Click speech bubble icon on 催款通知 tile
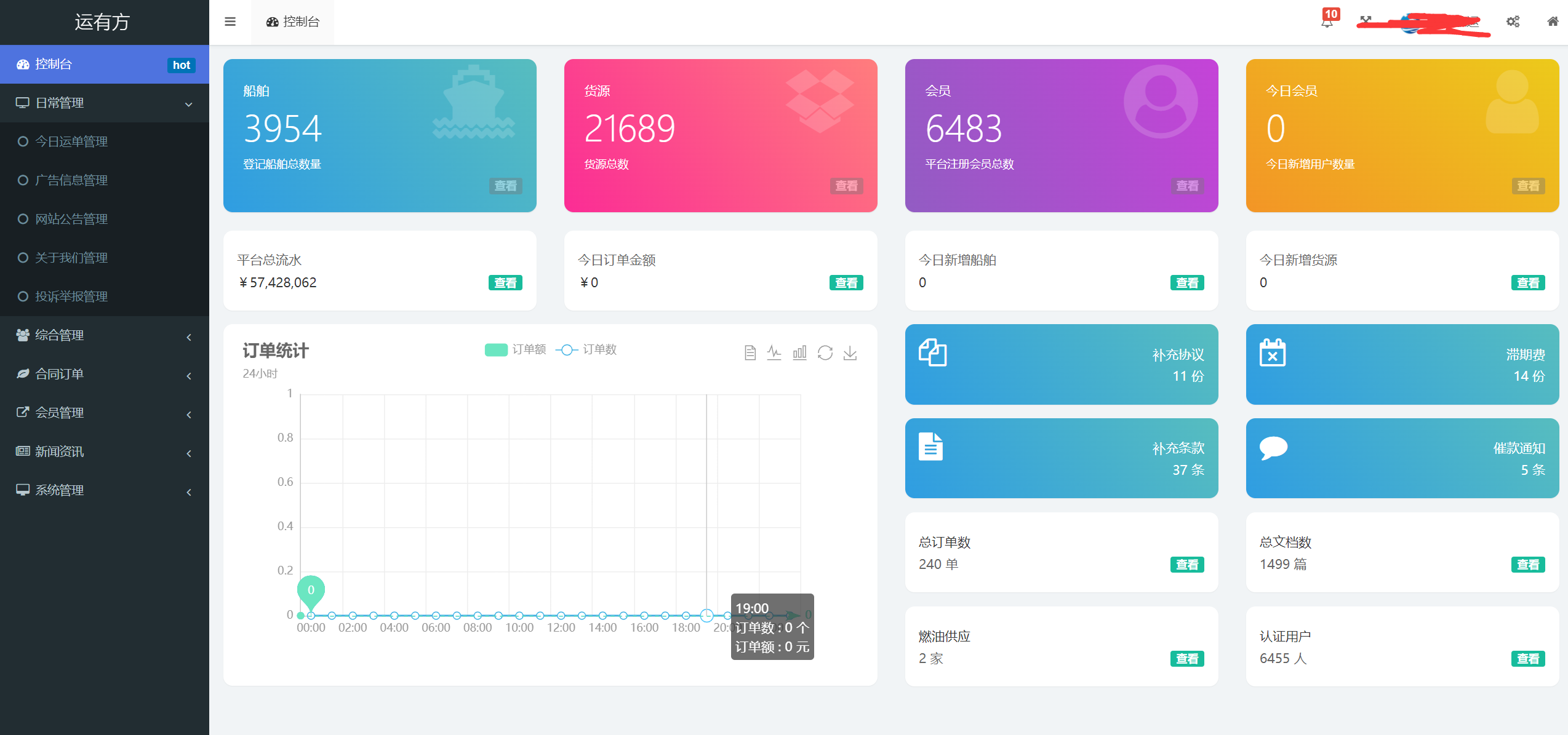This screenshot has height=735, width=1568. tap(1273, 447)
